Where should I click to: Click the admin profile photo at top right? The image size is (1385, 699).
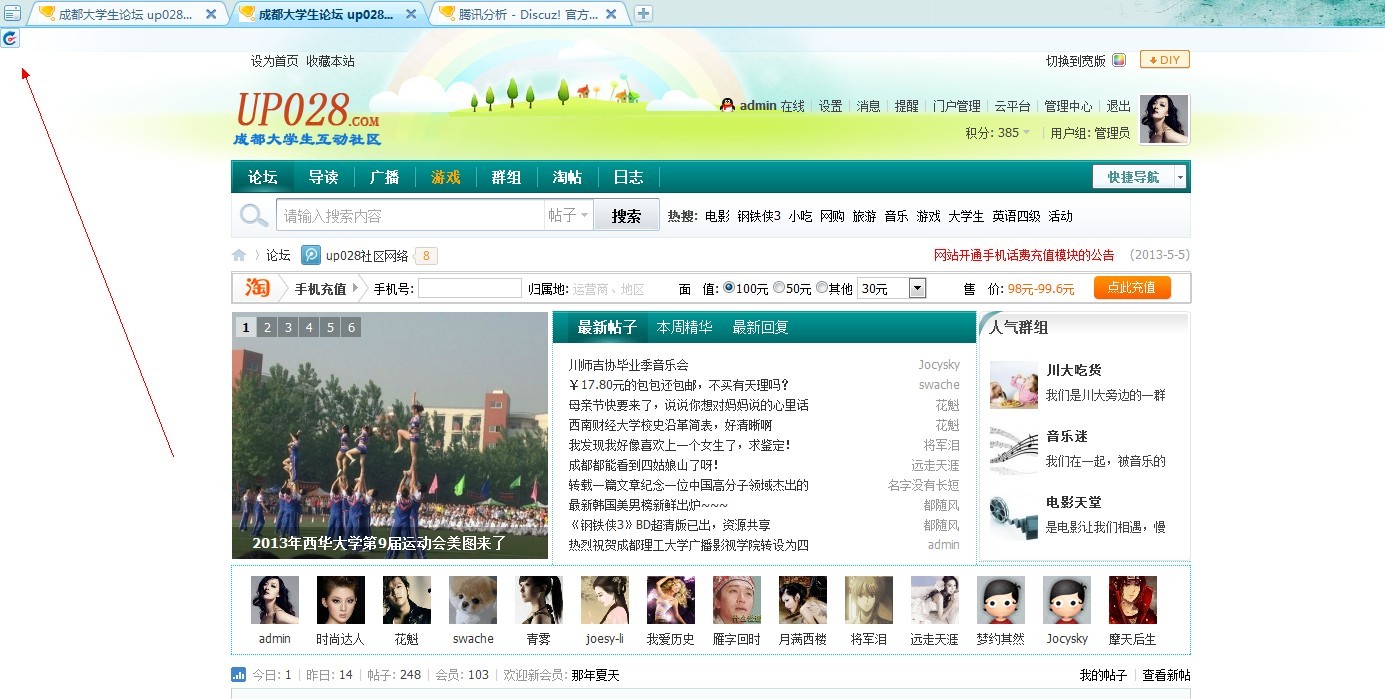click(1165, 119)
